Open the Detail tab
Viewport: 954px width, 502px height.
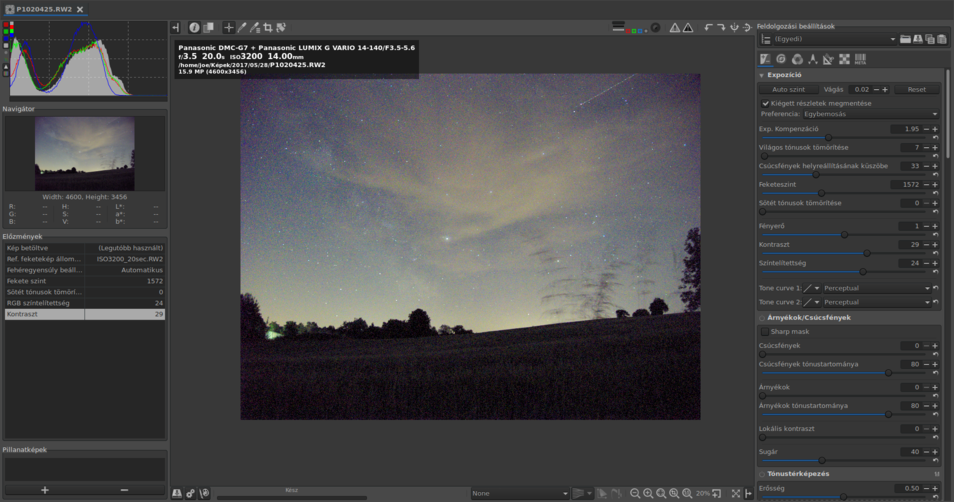point(781,59)
